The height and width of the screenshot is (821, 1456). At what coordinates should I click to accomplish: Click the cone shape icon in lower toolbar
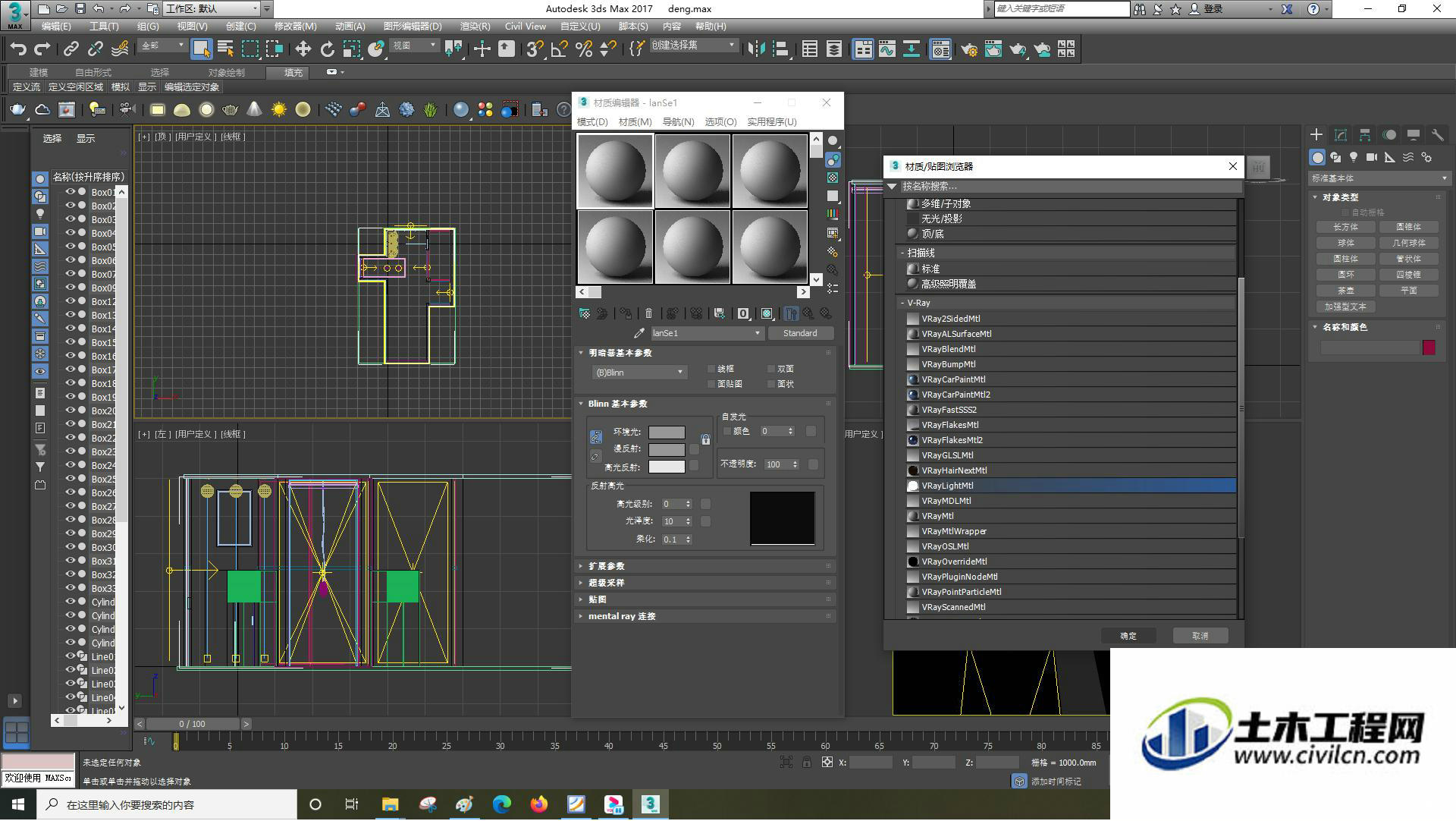(255, 110)
